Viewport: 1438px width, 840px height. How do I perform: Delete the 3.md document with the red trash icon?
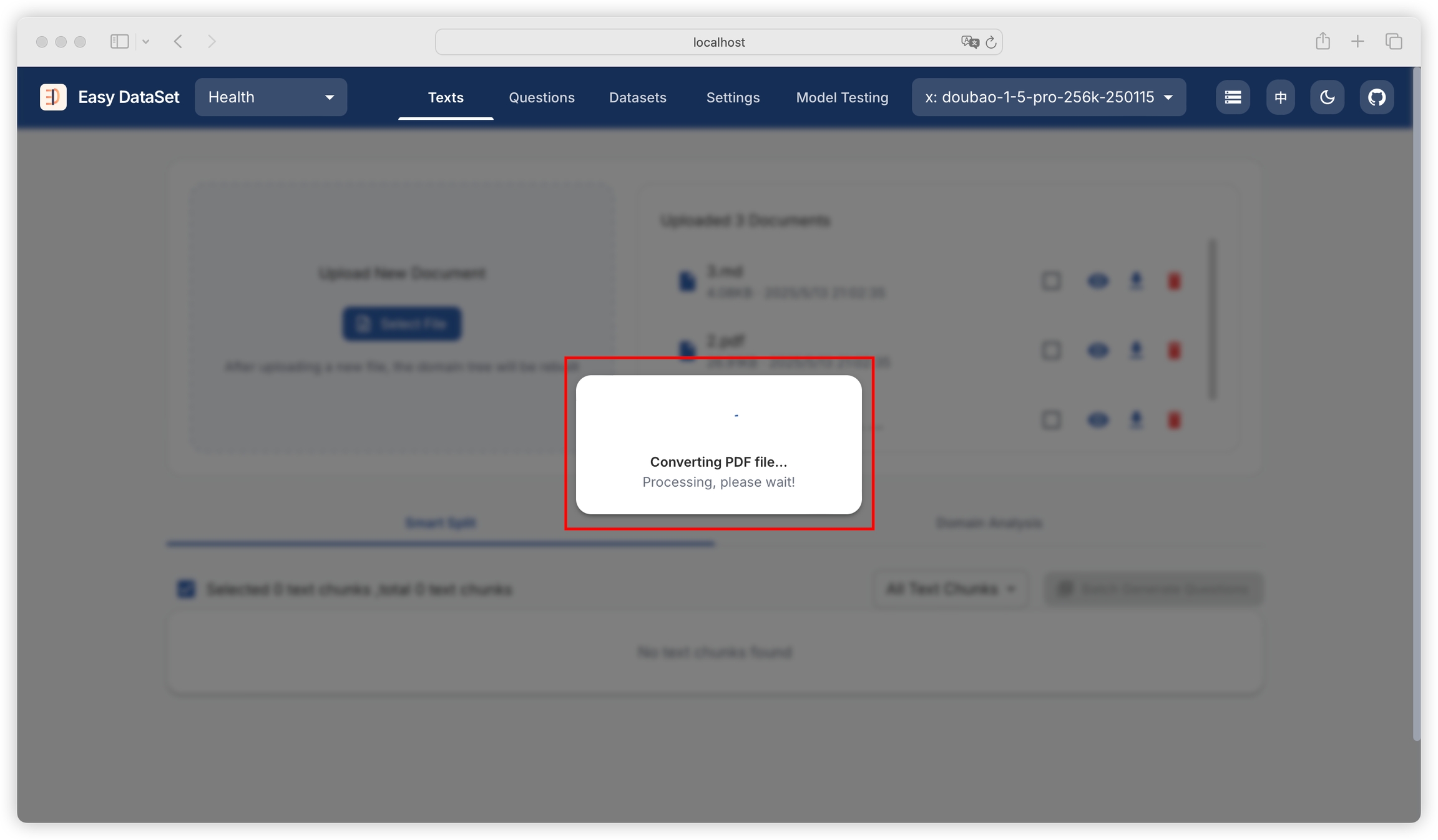[x=1174, y=281]
